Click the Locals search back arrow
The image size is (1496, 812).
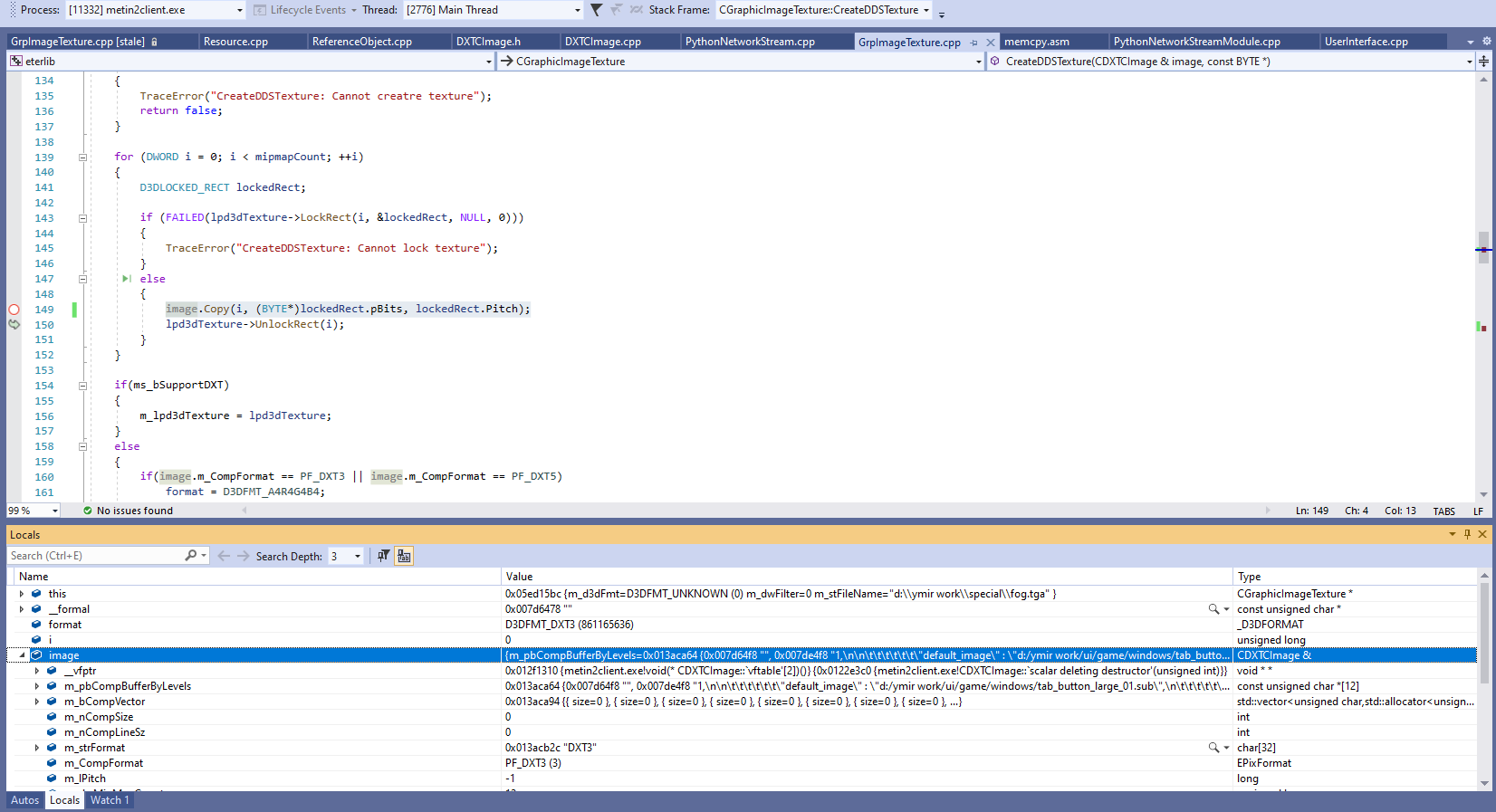[x=224, y=556]
